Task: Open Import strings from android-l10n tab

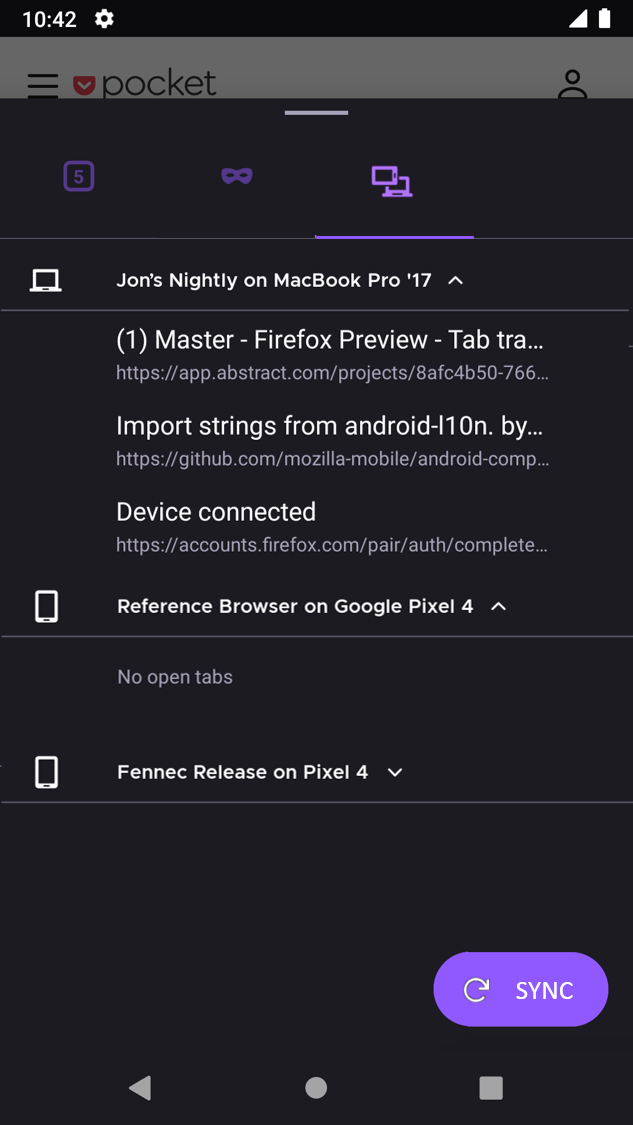Action: pos(330,440)
